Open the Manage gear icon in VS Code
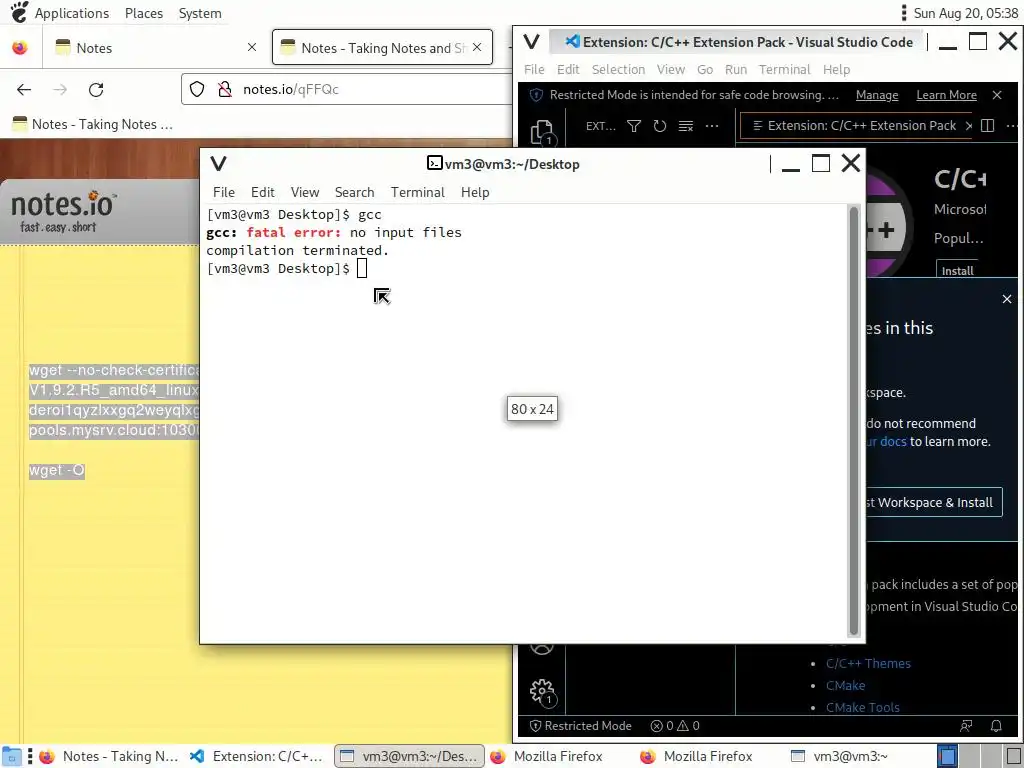Screen dimensions: 1024x768 tap(542, 691)
